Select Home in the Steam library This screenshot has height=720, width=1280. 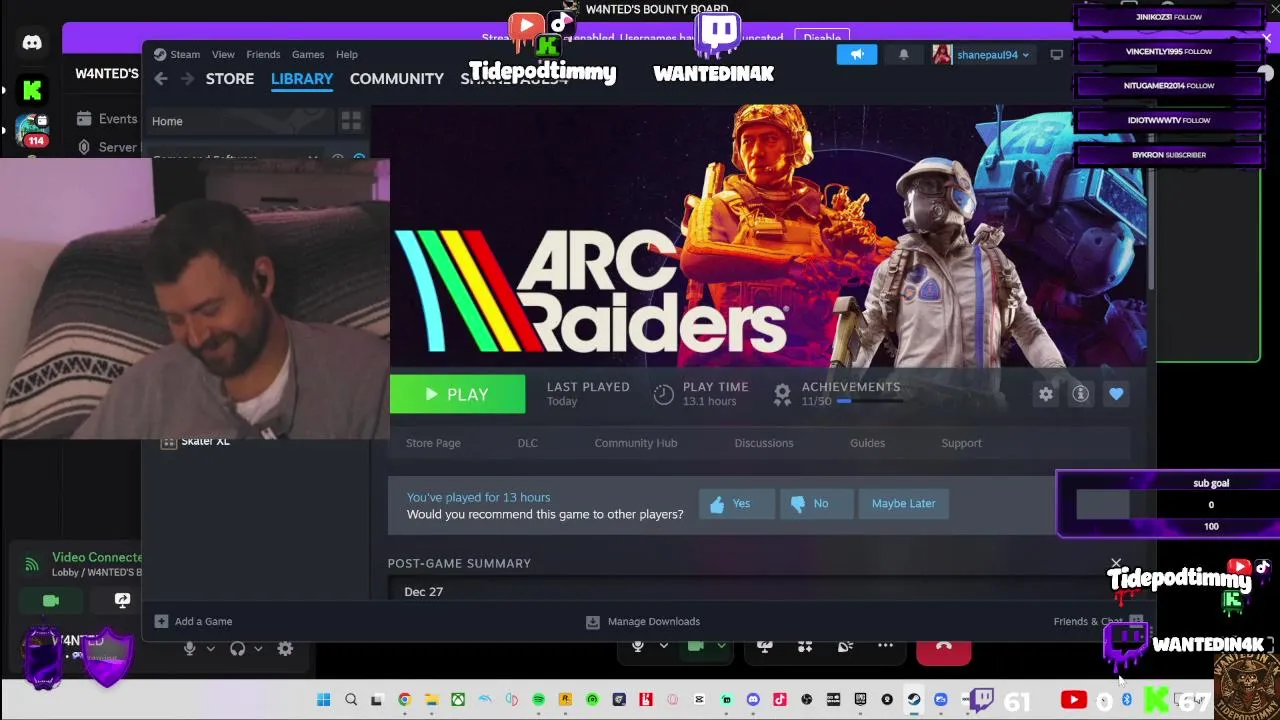(x=240, y=121)
